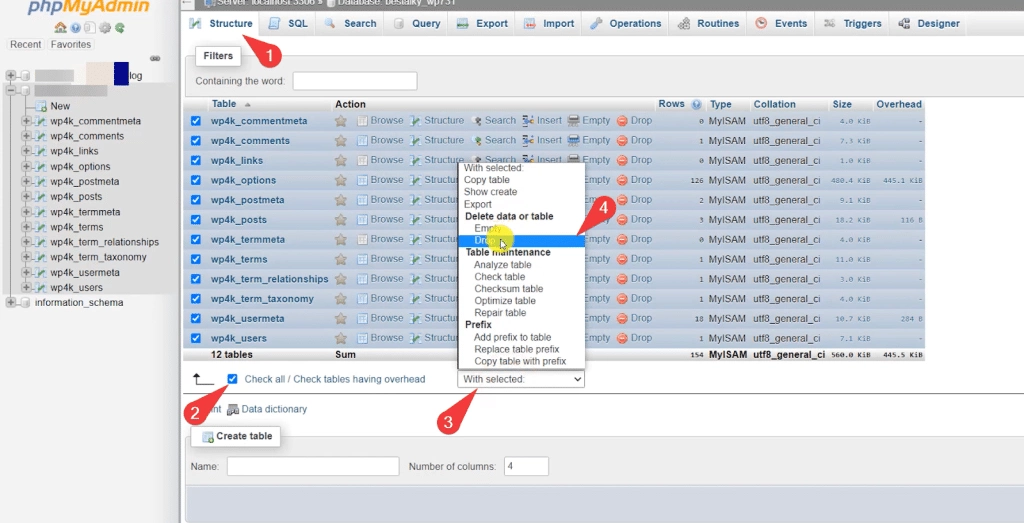
Task: Expand wp4k_comments tree node
Action: click(26, 136)
